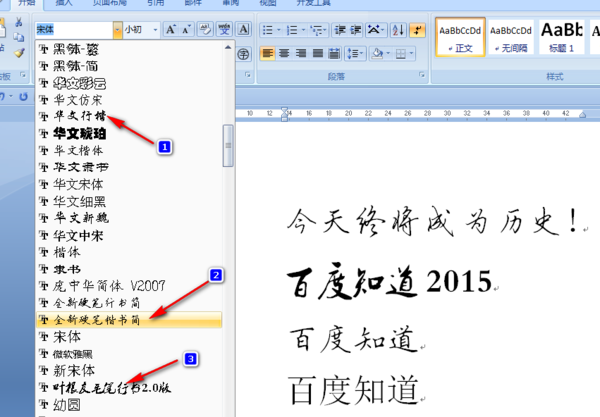600x417 pixels.
Task: Click the Copy icon in clipboard group
Action: (18, 37)
